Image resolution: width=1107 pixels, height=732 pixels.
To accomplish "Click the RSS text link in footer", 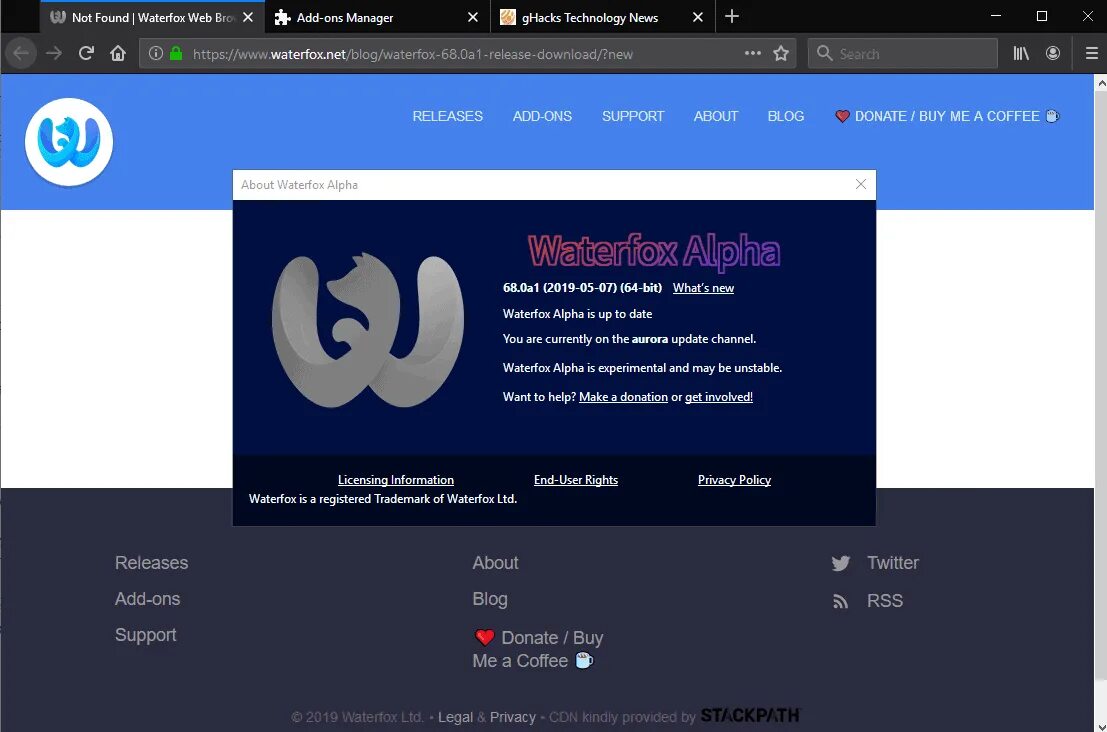I will [x=885, y=601].
